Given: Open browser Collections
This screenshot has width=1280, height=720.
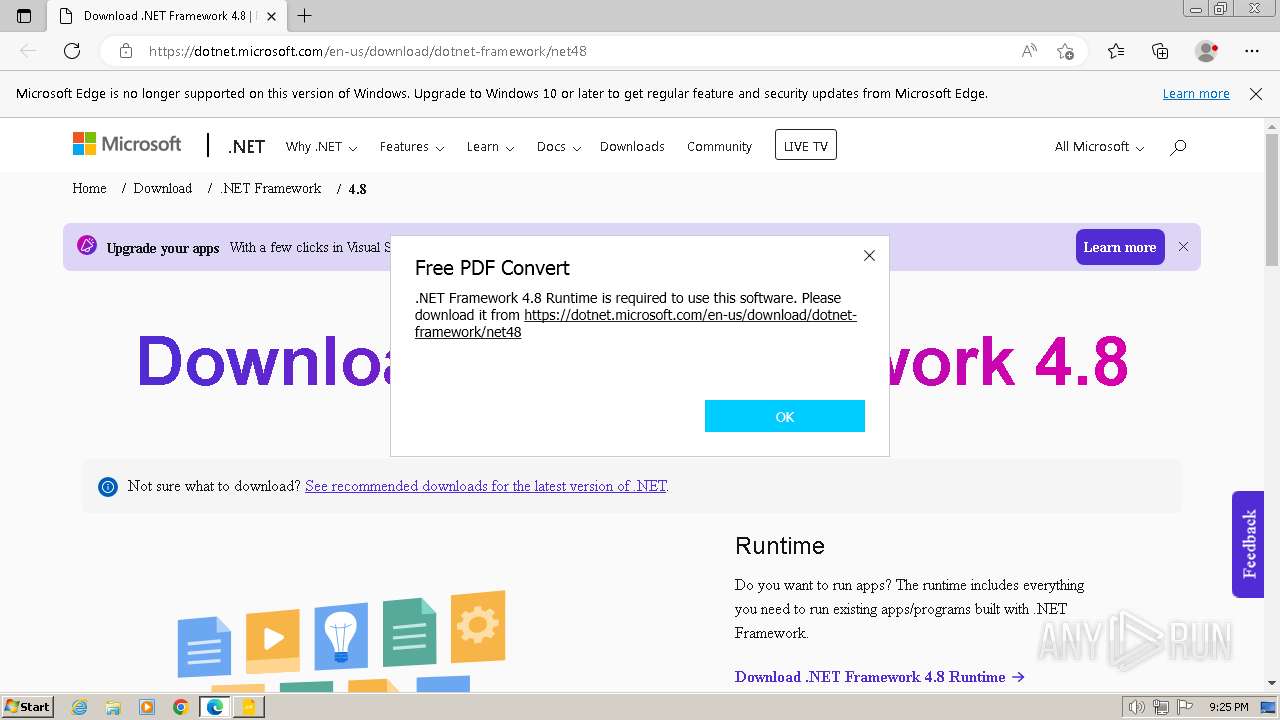Looking at the screenshot, I should coord(1160,51).
